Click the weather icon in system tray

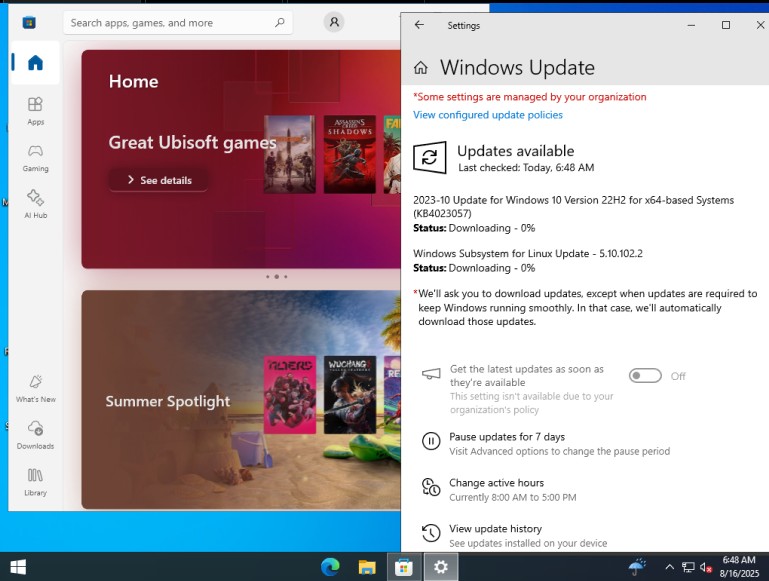pos(637,567)
